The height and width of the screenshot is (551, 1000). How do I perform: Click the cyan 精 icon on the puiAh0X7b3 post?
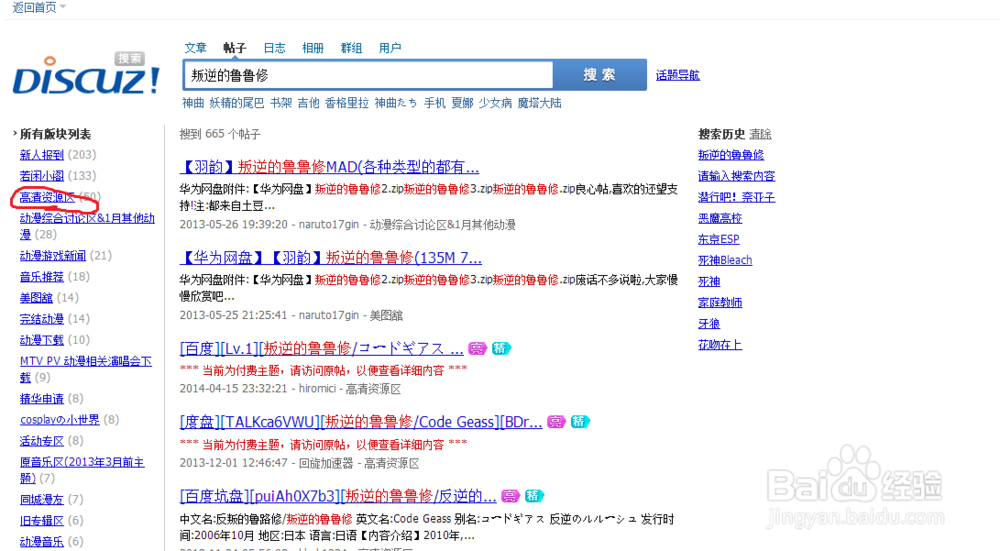[x=534, y=496]
